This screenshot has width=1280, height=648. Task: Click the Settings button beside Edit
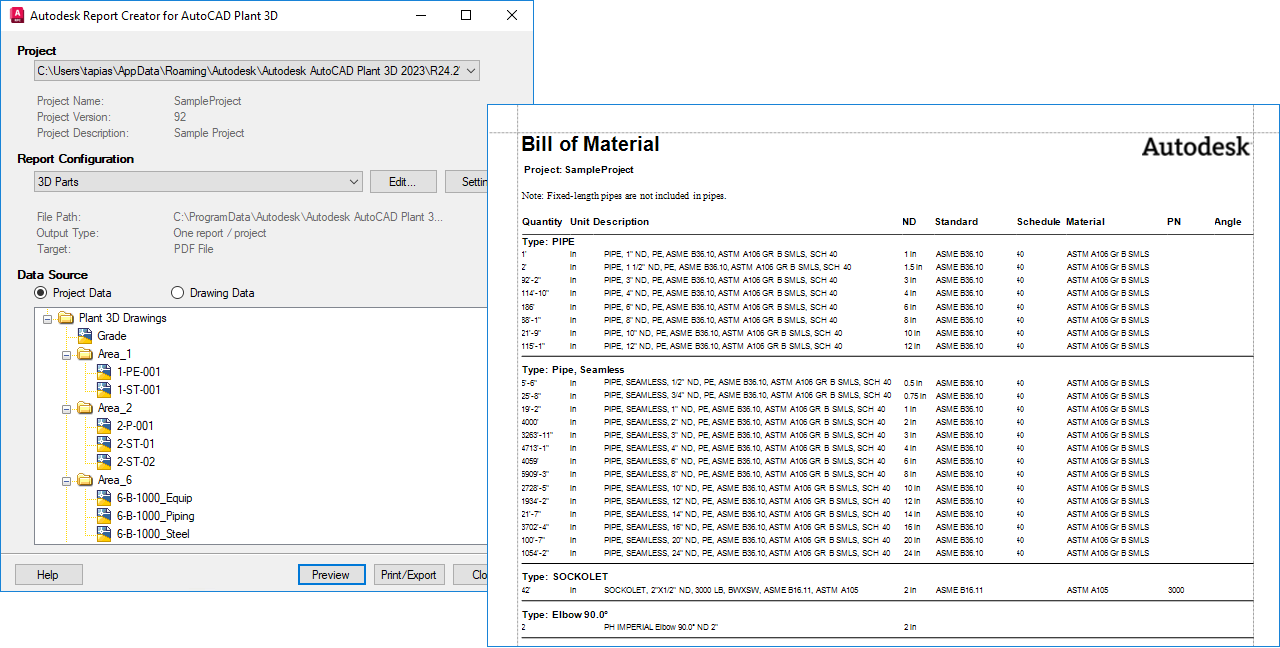(x=466, y=182)
